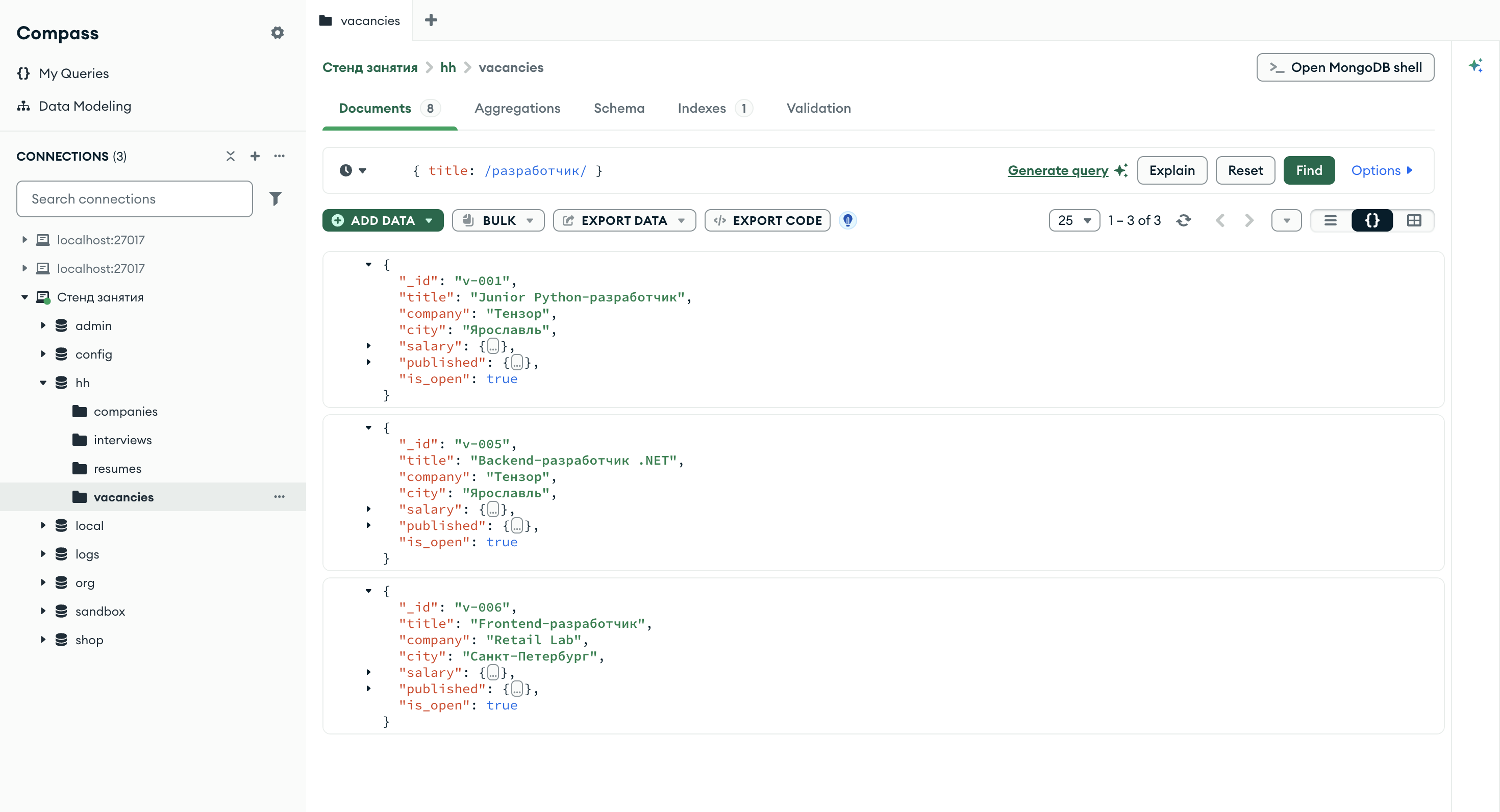Go to next page of results
This screenshot has width=1500, height=812.
(x=1249, y=221)
